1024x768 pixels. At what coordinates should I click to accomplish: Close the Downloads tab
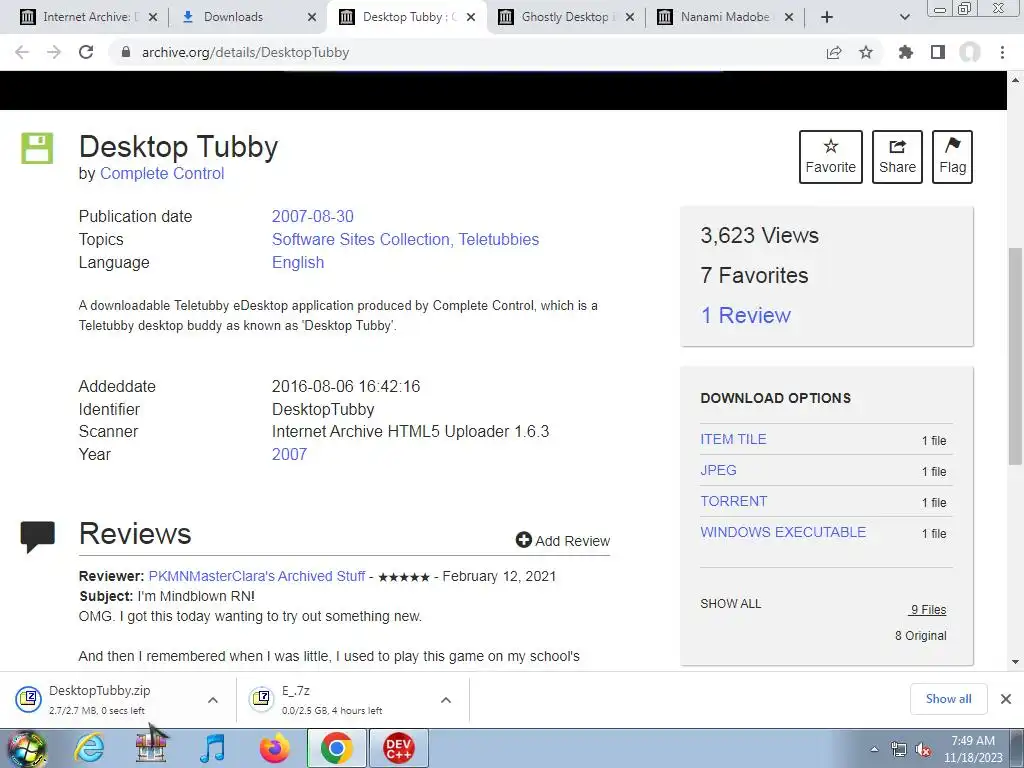[x=312, y=17]
